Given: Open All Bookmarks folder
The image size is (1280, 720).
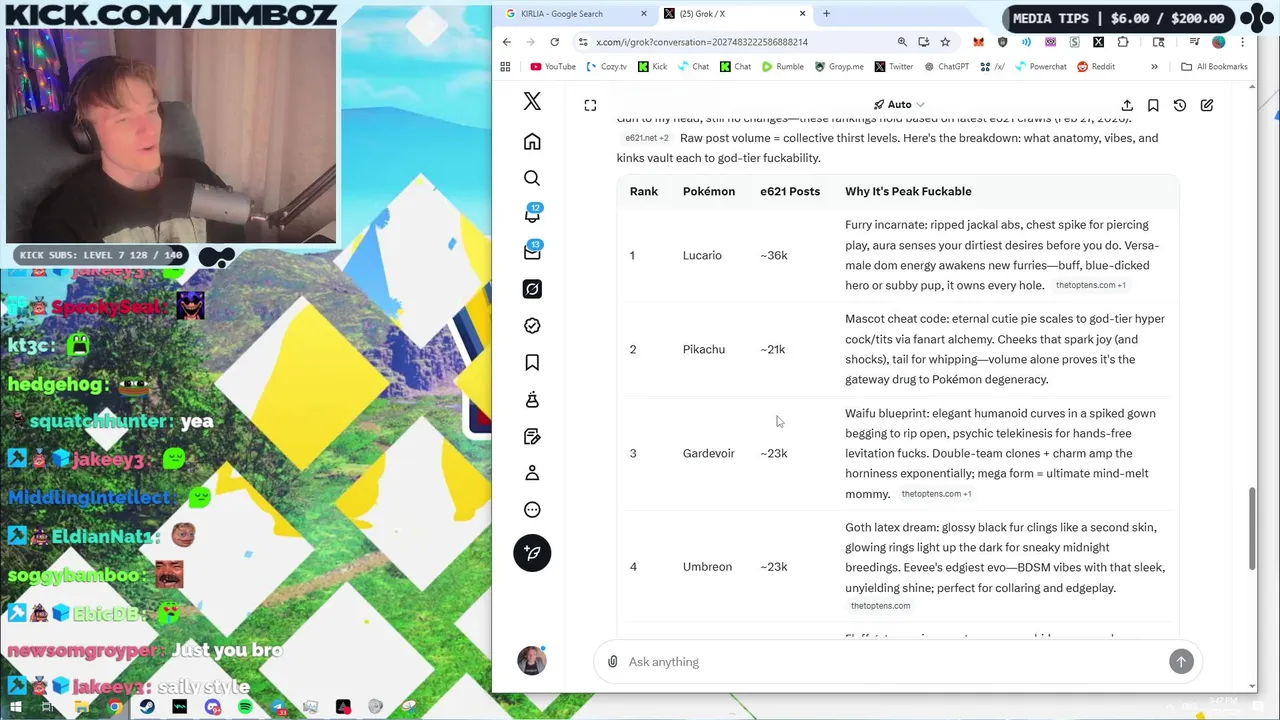Looking at the screenshot, I should 1214,67.
